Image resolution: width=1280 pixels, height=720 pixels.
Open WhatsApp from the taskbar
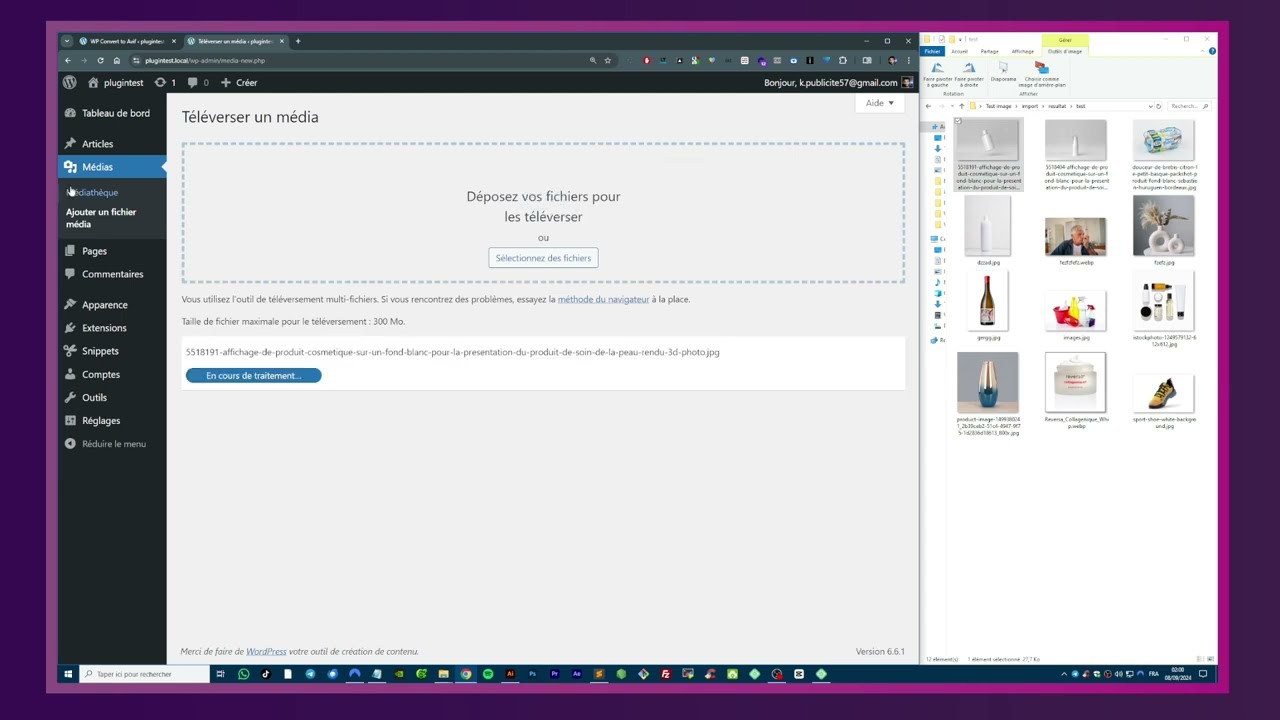[243, 674]
